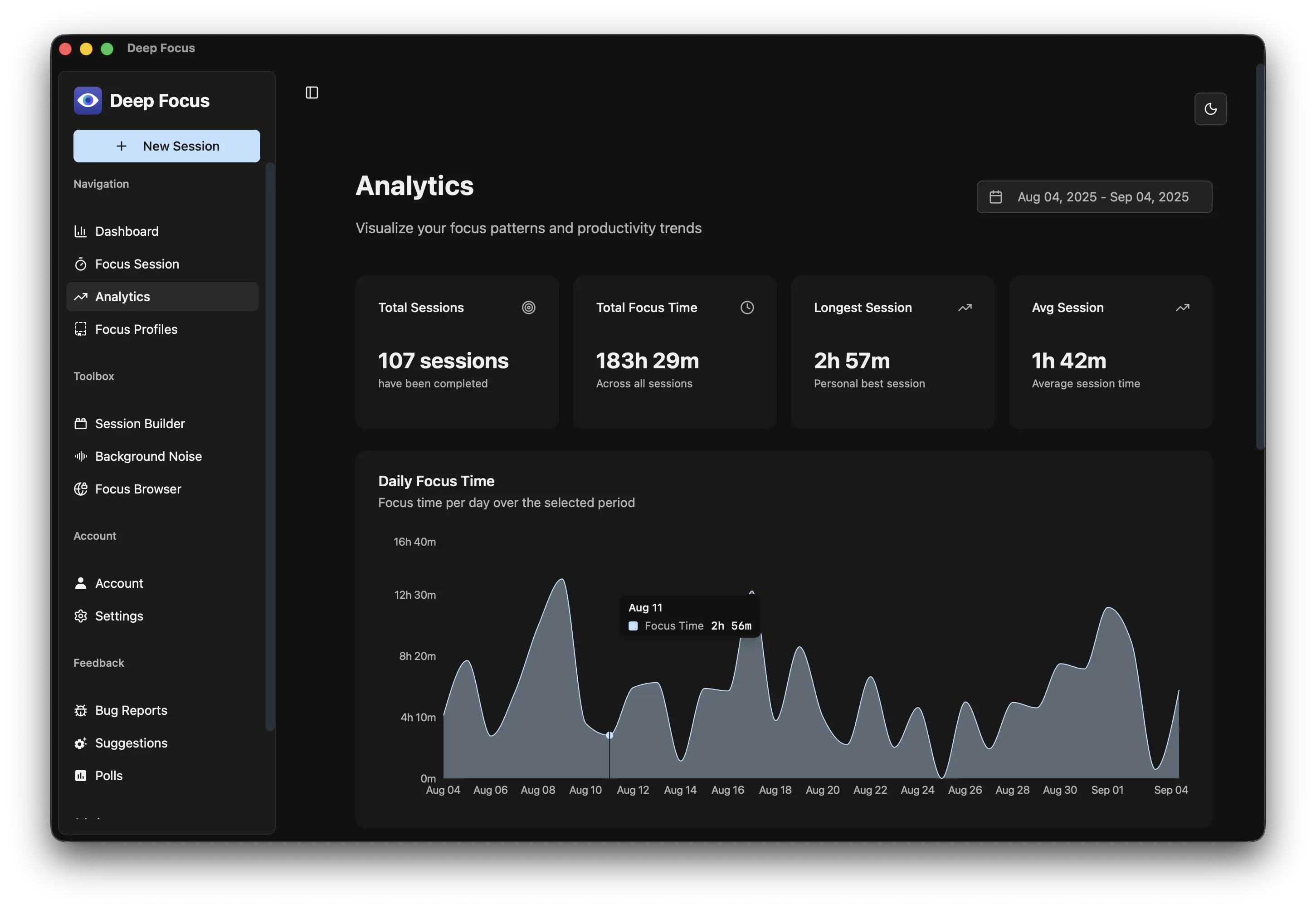Click the '1h 42m' average session value
Image resolution: width=1316 pixels, height=909 pixels.
[x=1069, y=361]
